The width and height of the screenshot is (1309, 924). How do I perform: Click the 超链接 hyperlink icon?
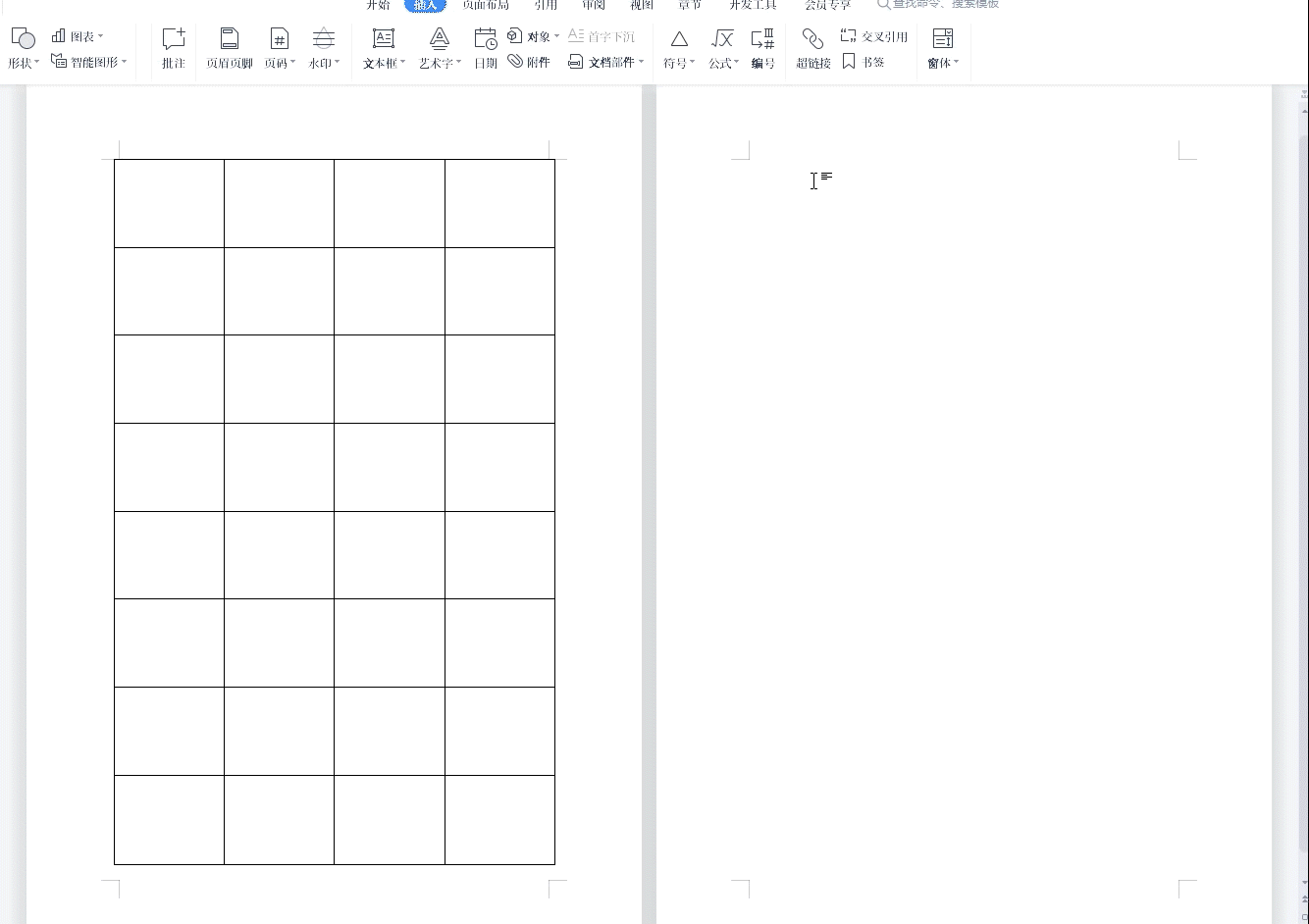812,47
